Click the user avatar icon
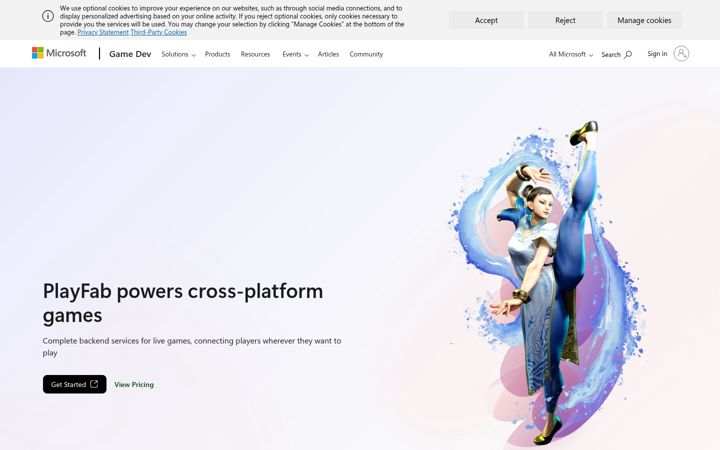 coord(681,54)
